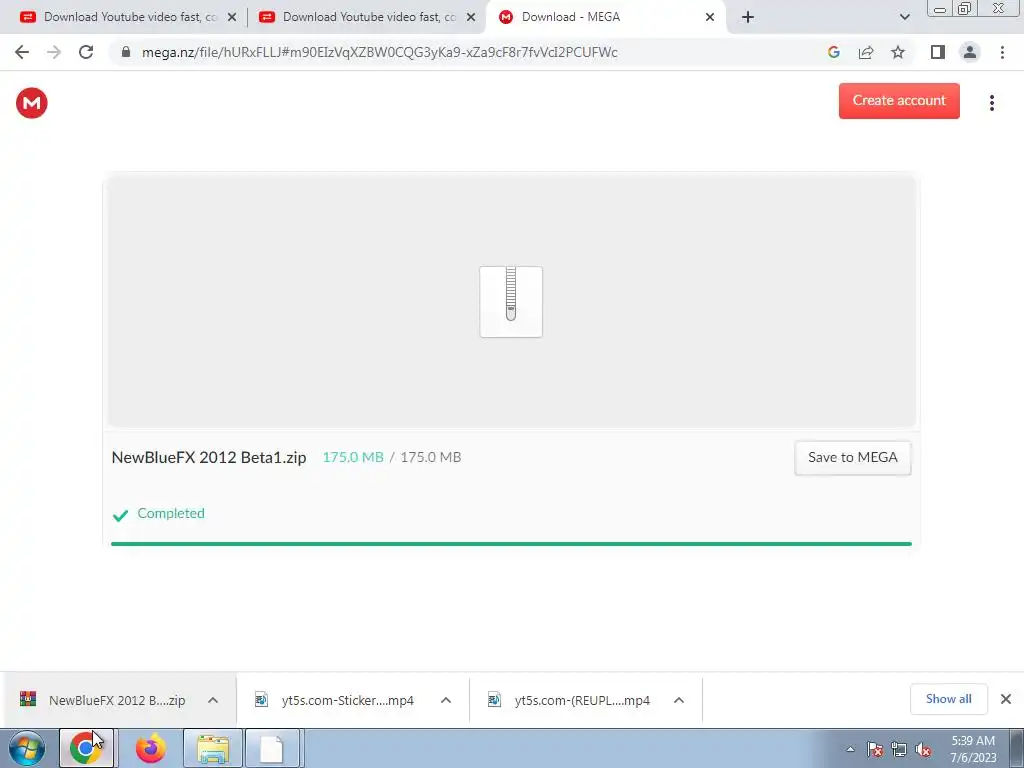Screen dimensions: 1024x768
Task: Click the green download progress bar
Action: (x=511, y=543)
